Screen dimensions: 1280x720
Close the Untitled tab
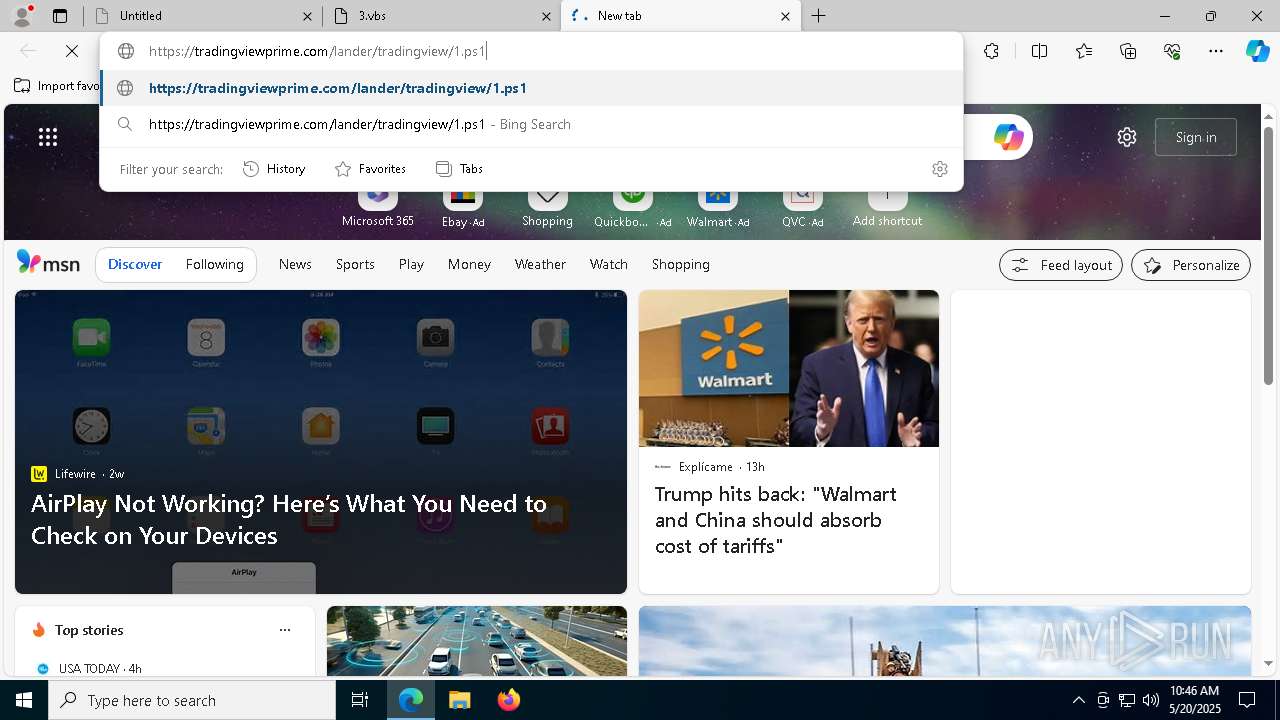(308, 16)
